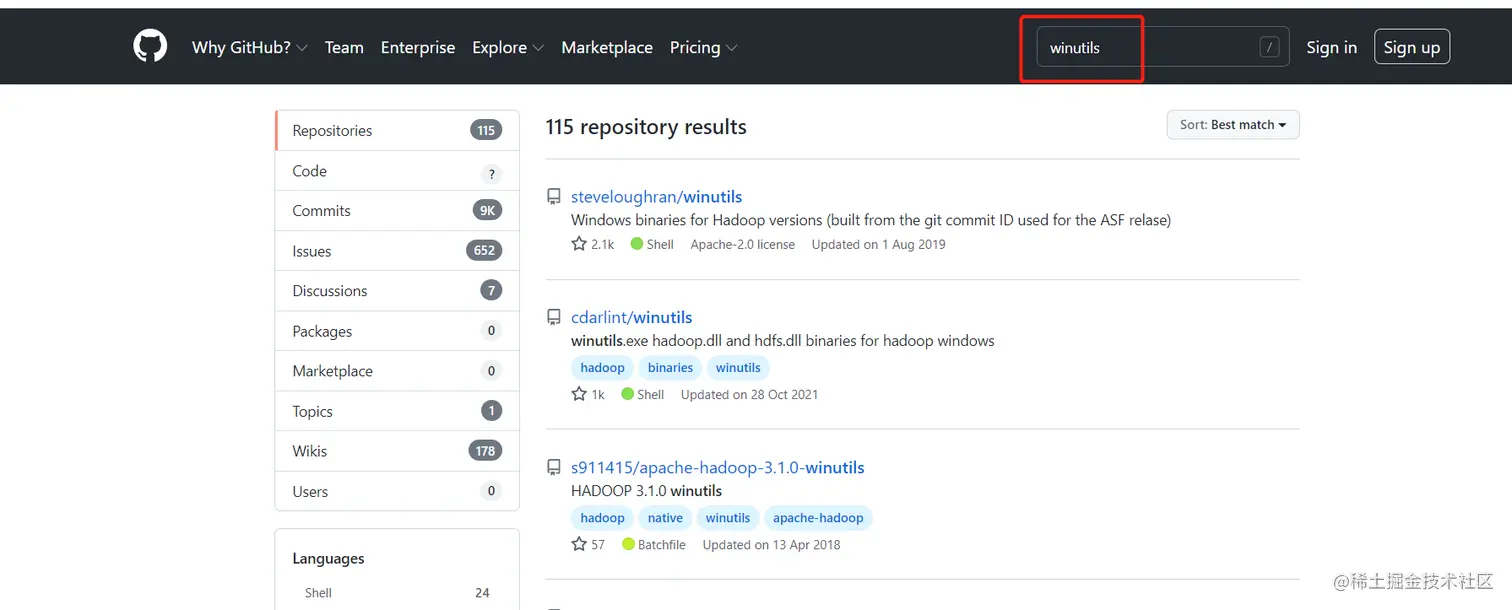1512x610 pixels.
Task: Click repo icon beside steveloughran/winutils
Action: (x=553, y=197)
